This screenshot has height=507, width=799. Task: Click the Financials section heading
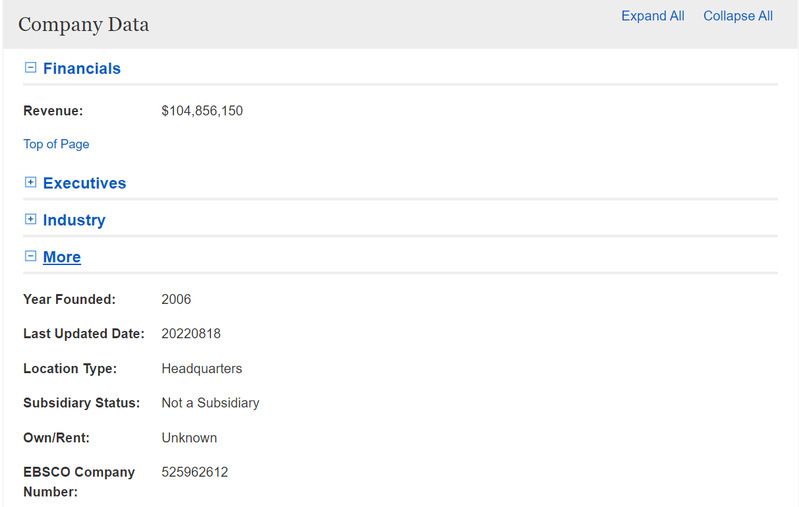[x=82, y=68]
